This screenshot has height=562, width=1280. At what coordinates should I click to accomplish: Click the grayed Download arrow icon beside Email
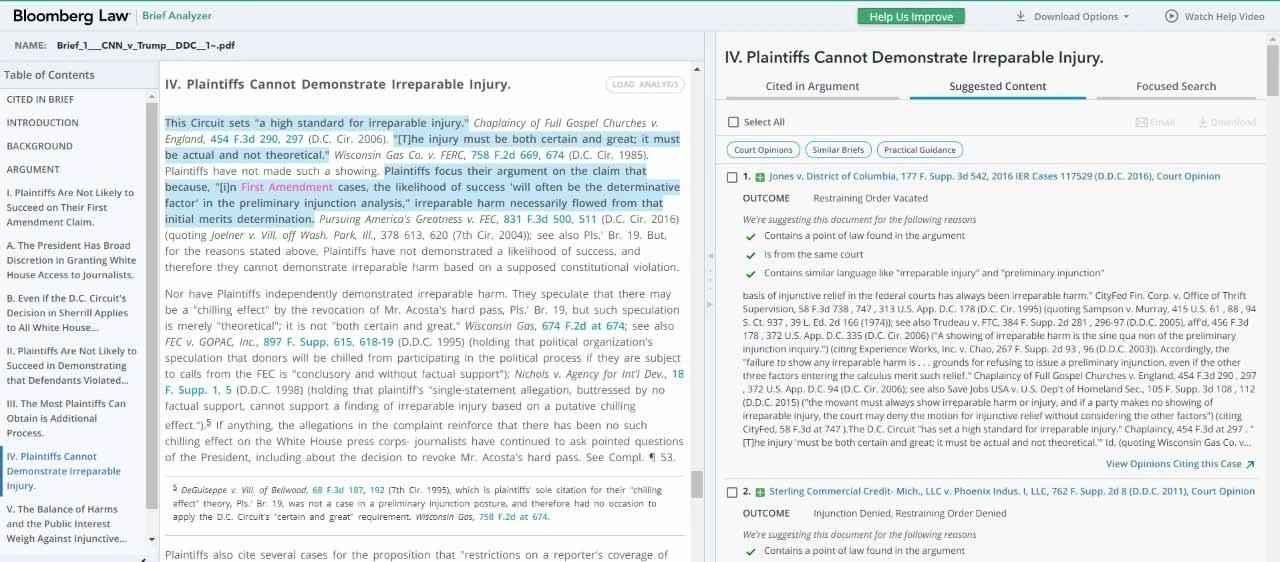click(1203, 122)
